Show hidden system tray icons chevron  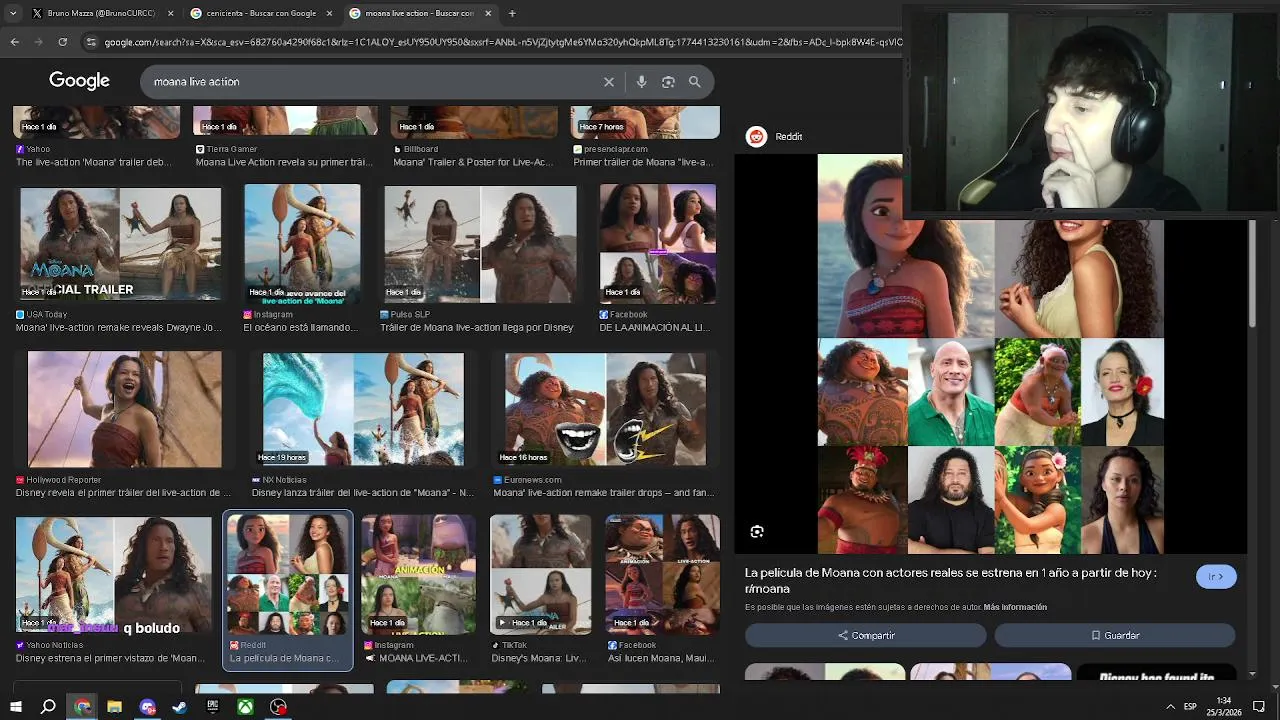click(x=1170, y=707)
